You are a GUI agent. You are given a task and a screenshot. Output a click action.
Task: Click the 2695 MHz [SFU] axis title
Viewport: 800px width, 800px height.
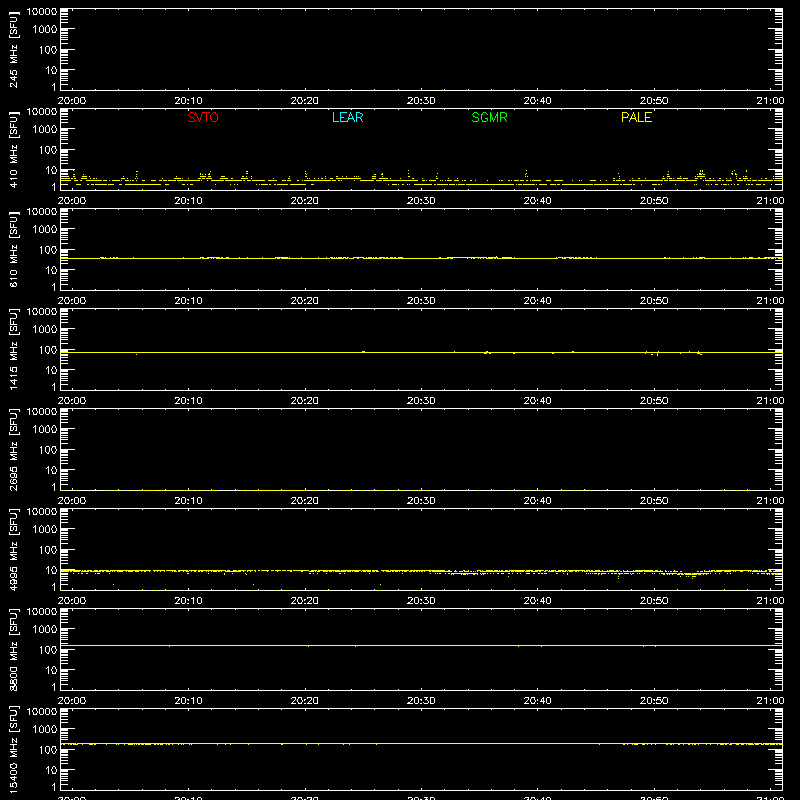coord(13,449)
